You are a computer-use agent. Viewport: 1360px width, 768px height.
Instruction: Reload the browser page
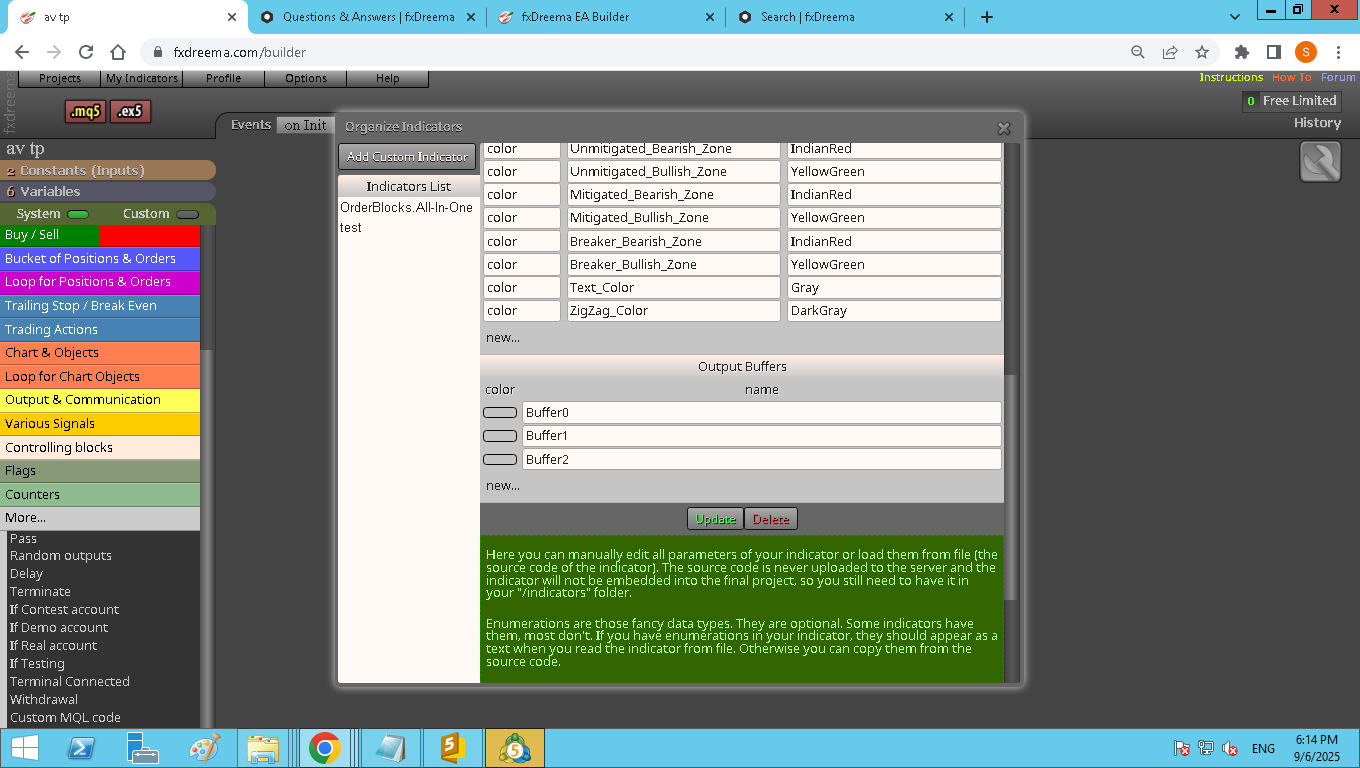tap(86, 52)
